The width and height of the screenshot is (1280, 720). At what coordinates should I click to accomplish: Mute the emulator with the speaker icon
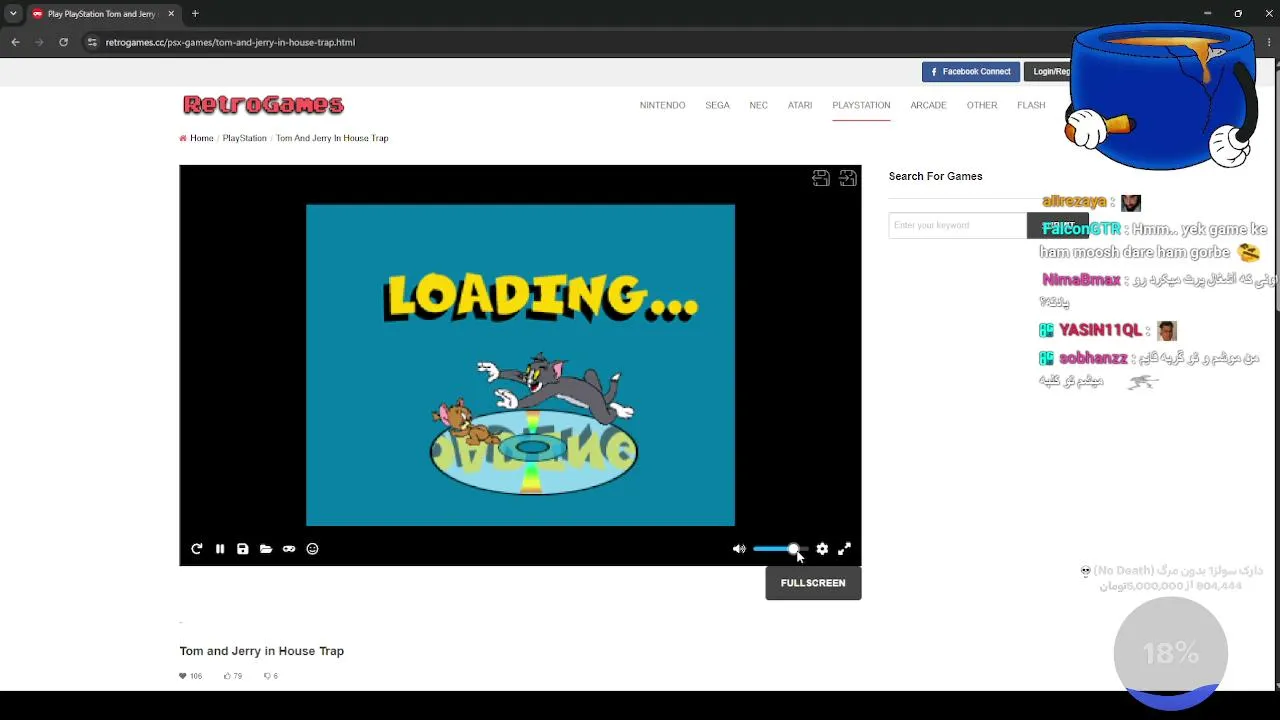(739, 549)
